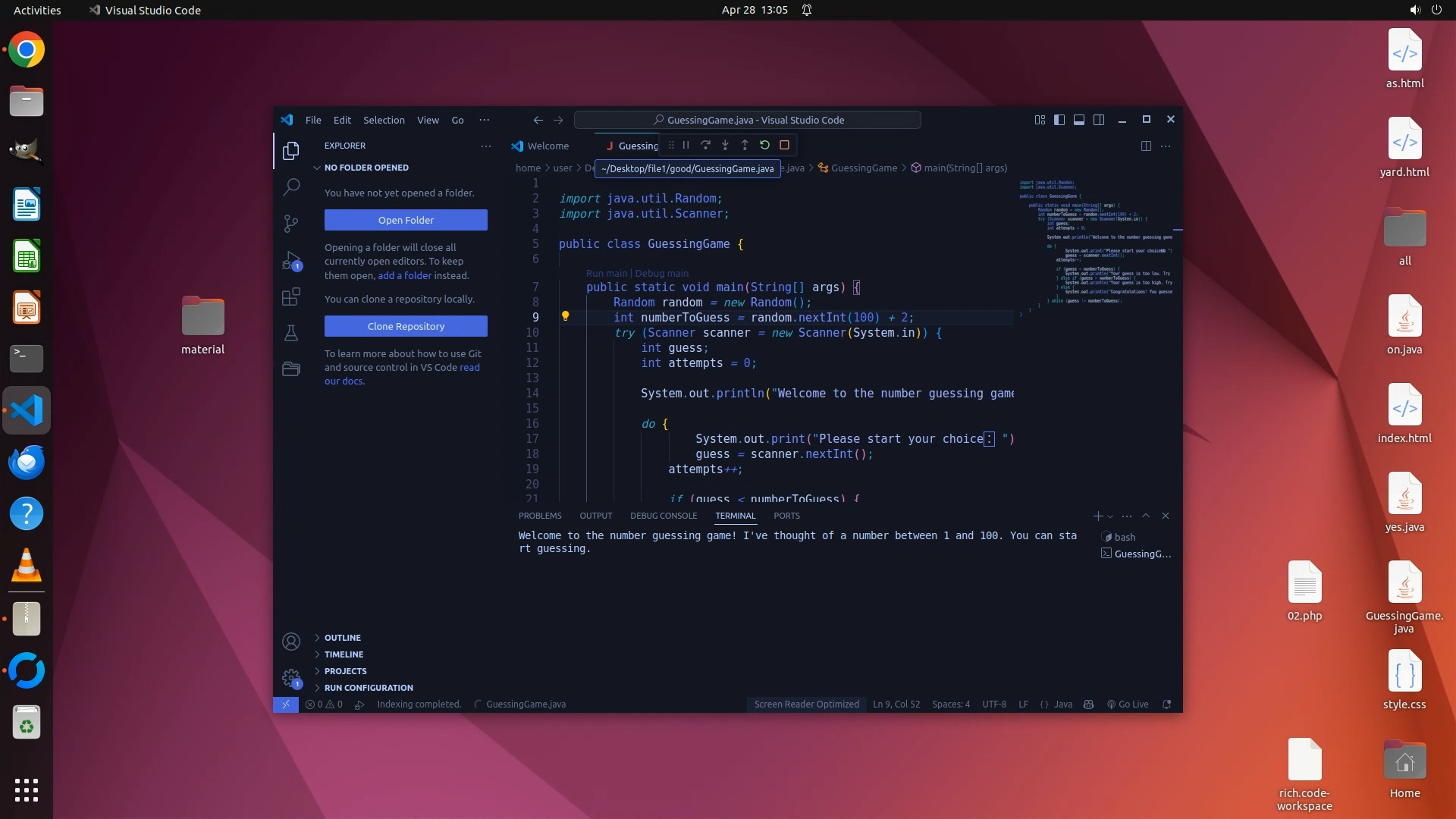Toggle the bottom panel layout icon
1456x819 pixels.
[x=1079, y=120]
